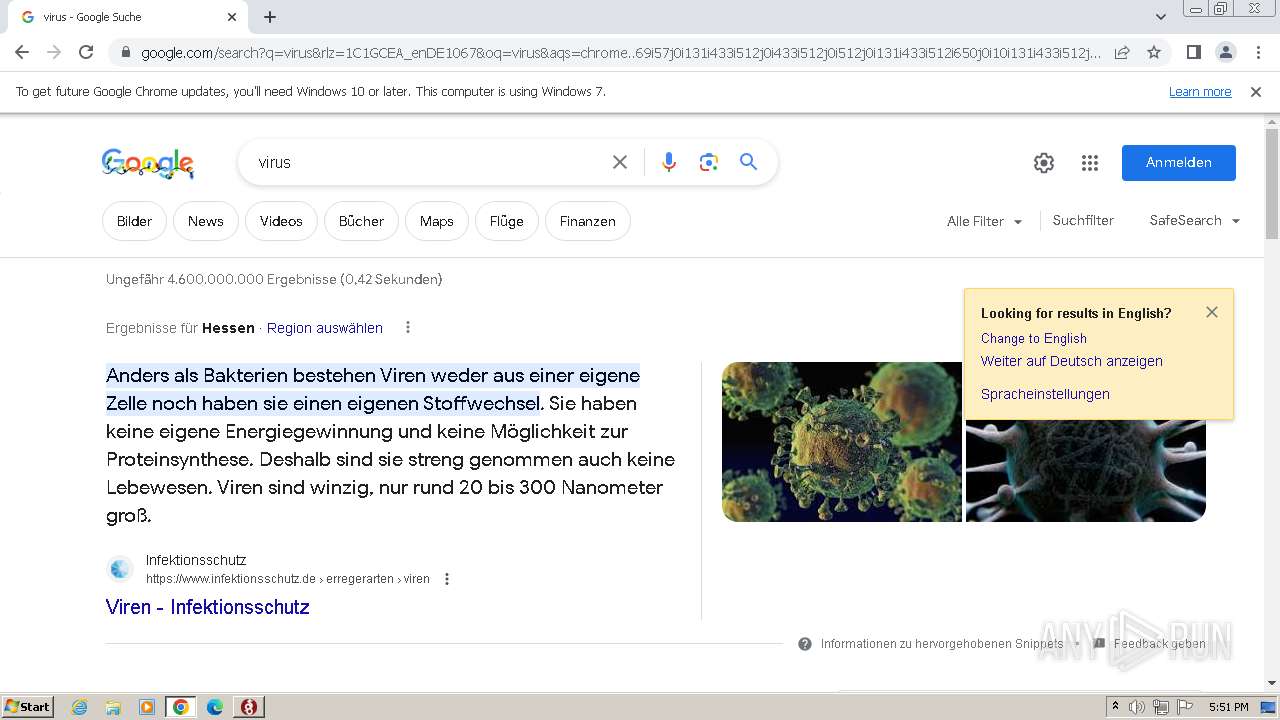This screenshot has width=1280, height=720.
Task: Expand the tab search chevron
Action: click(1161, 17)
